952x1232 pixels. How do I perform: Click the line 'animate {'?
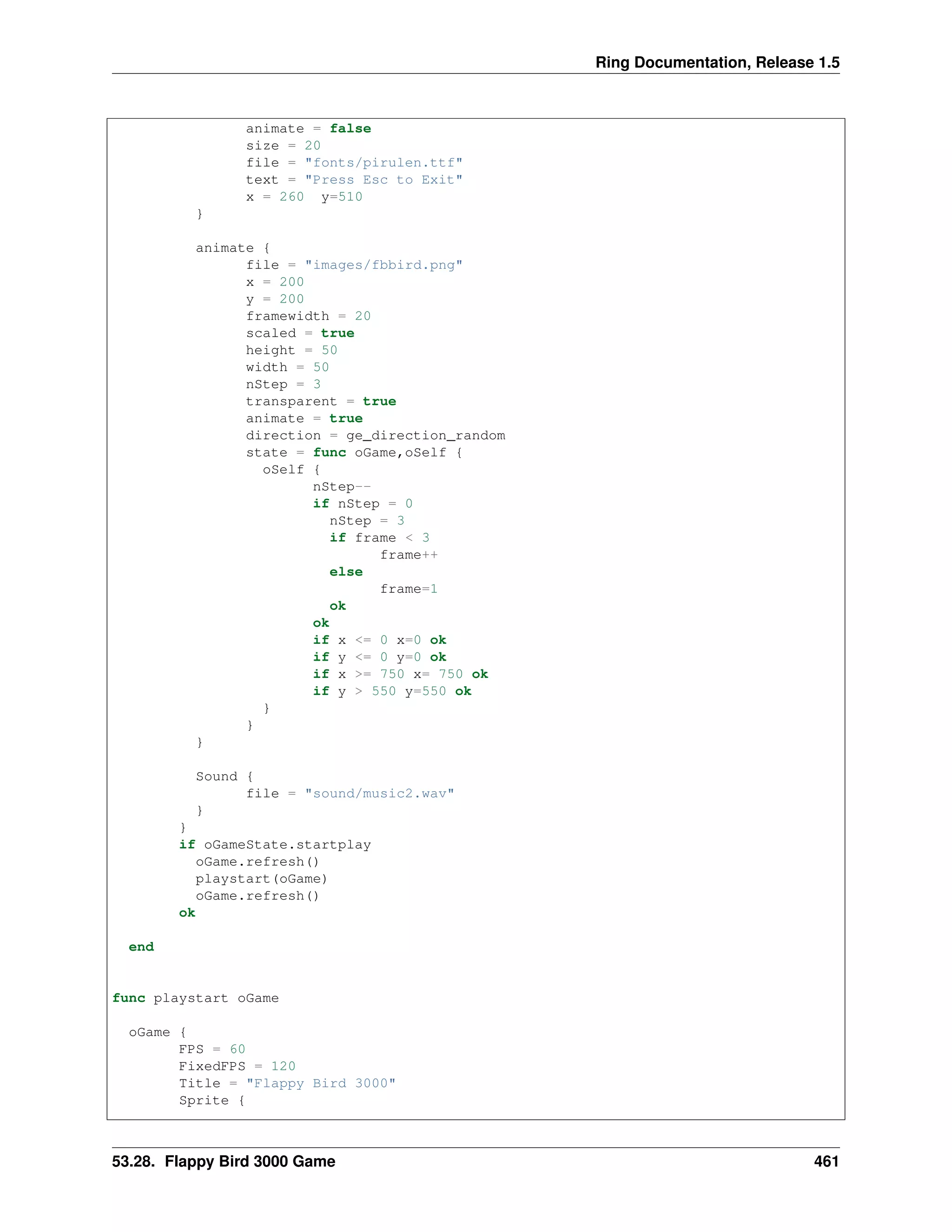click(x=233, y=248)
